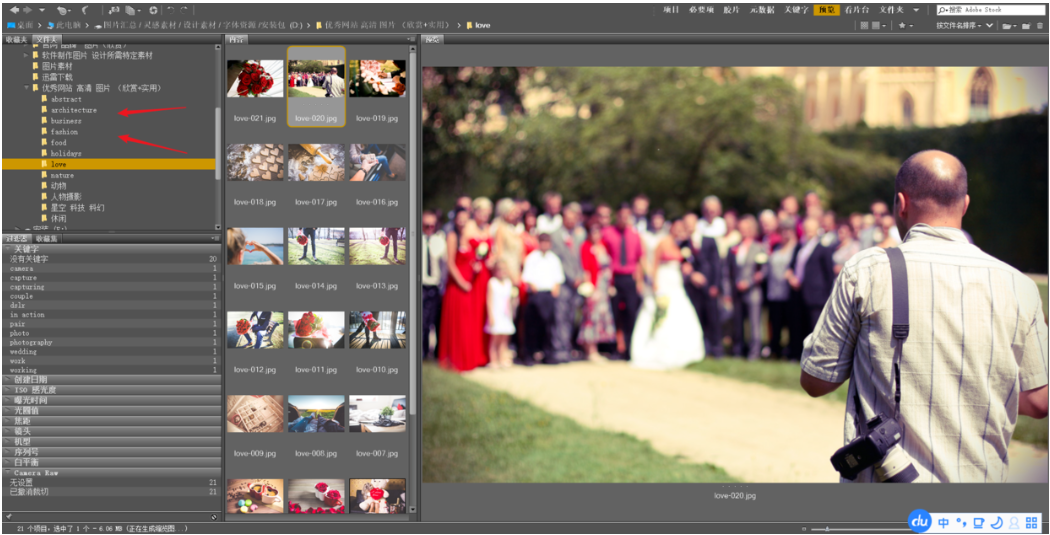Viewport: 1050px width, 535px height.
Task: Click the filter pin icon at the bottom left
Action: (7, 516)
